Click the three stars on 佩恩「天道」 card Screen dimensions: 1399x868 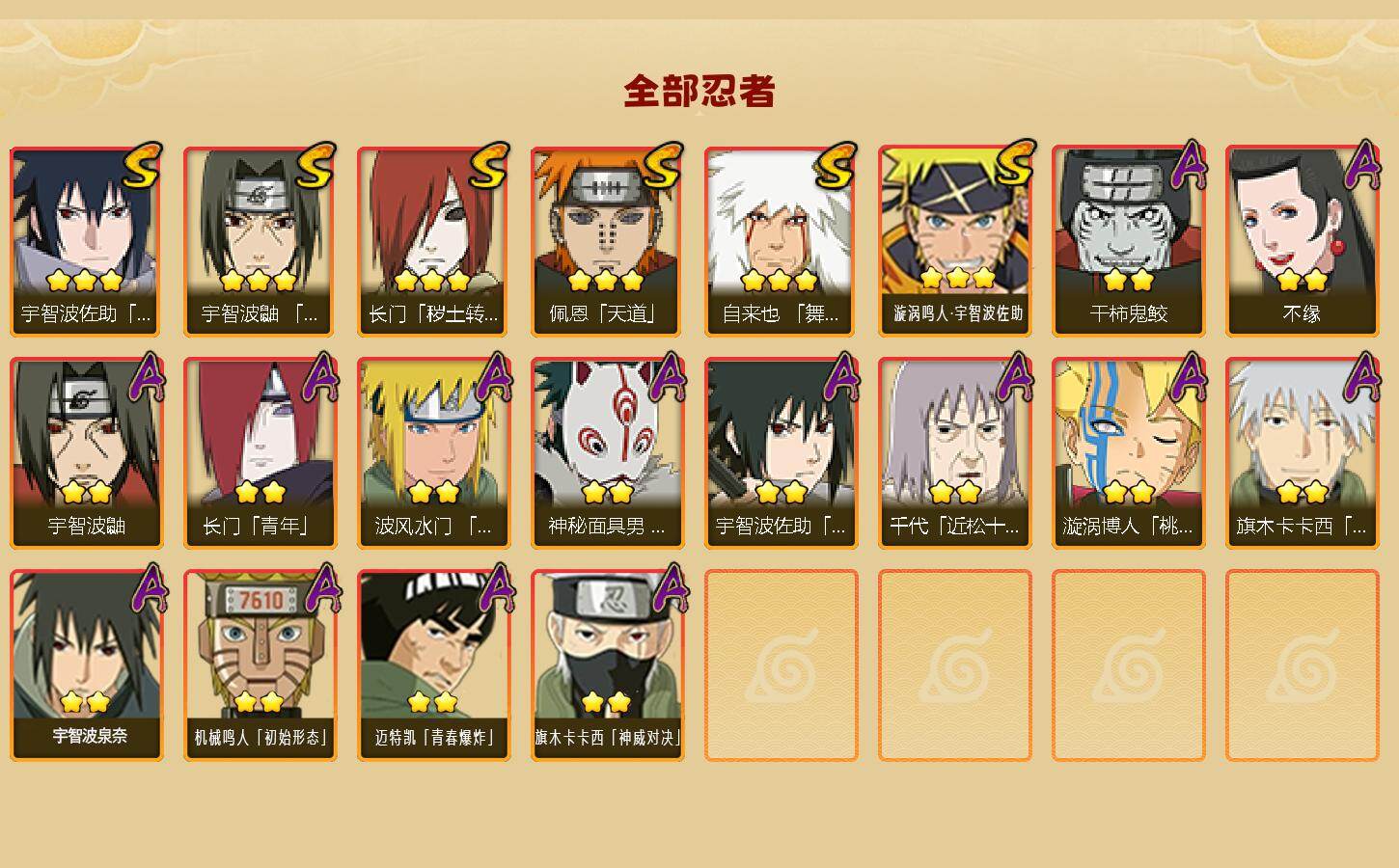pyautogui.click(x=606, y=281)
